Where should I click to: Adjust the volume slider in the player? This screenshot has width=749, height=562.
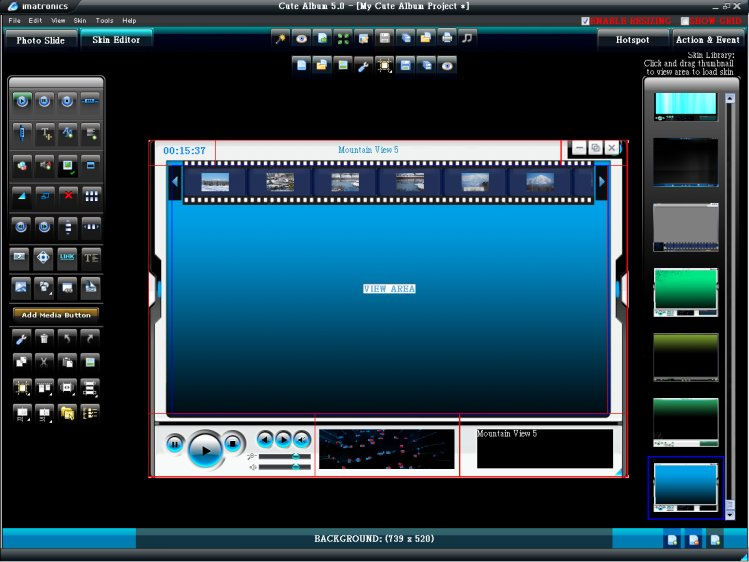(x=286, y=467)
